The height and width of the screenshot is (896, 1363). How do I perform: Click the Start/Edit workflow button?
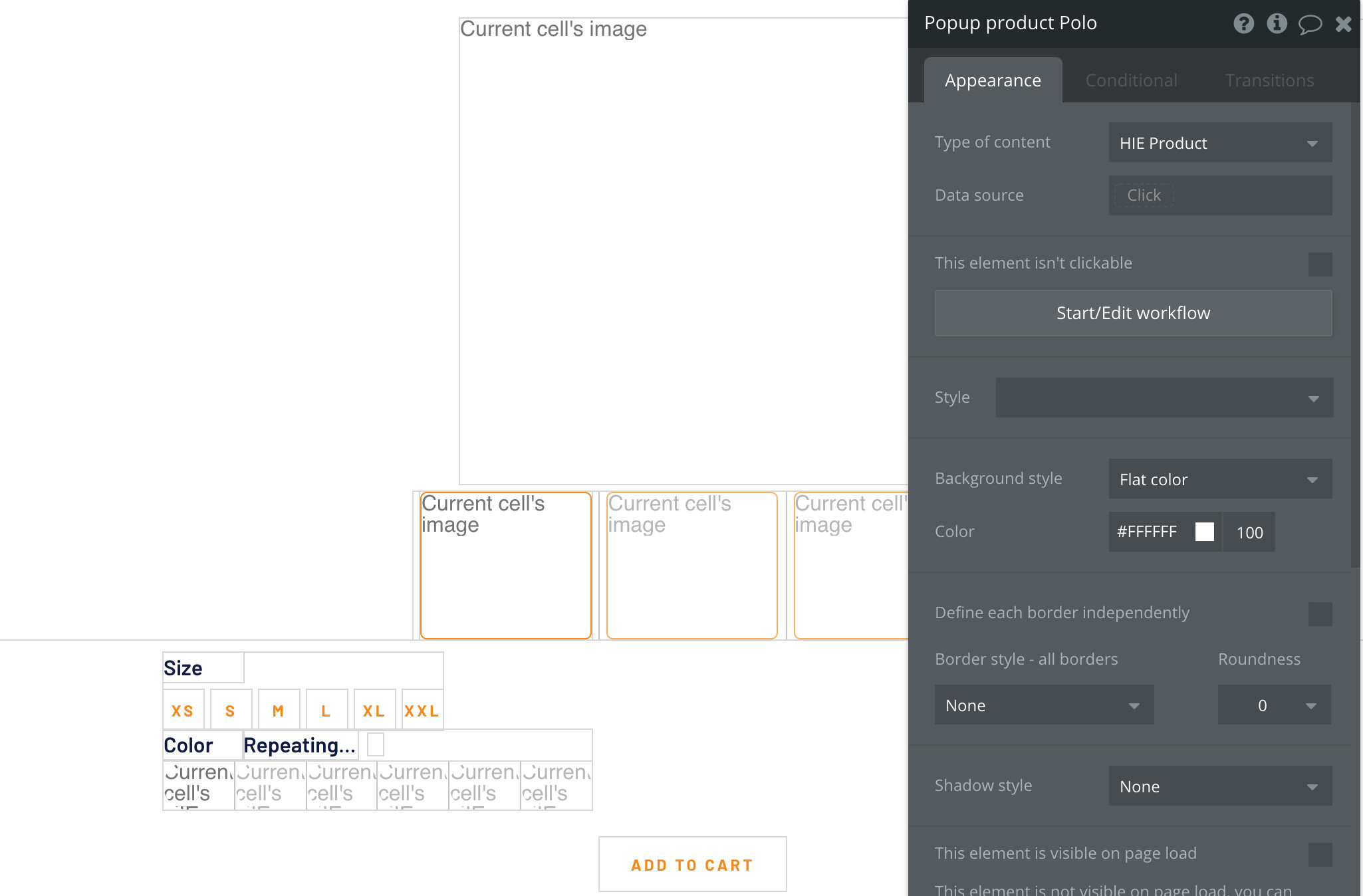[x=1133, y=313]
